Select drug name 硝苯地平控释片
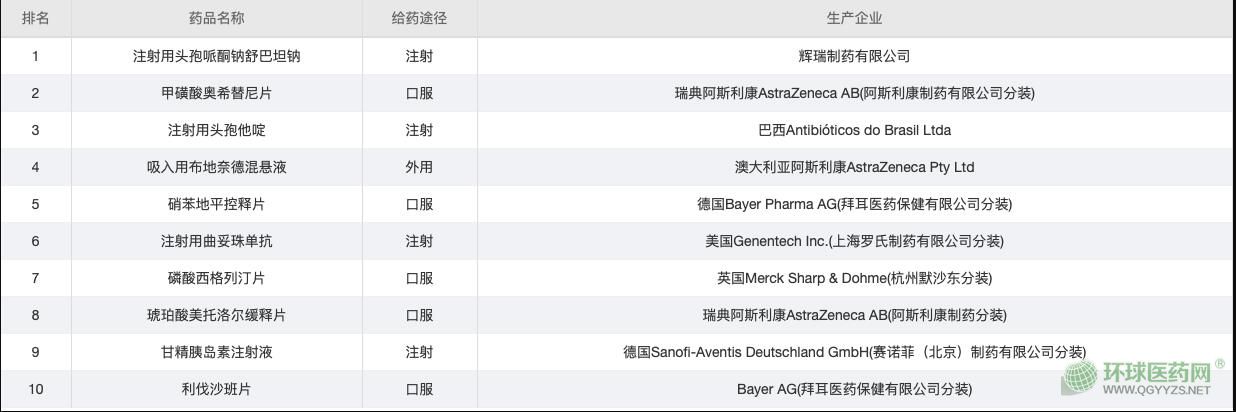The height and width of the screenshot is (412, 1236). coord(216,204)
